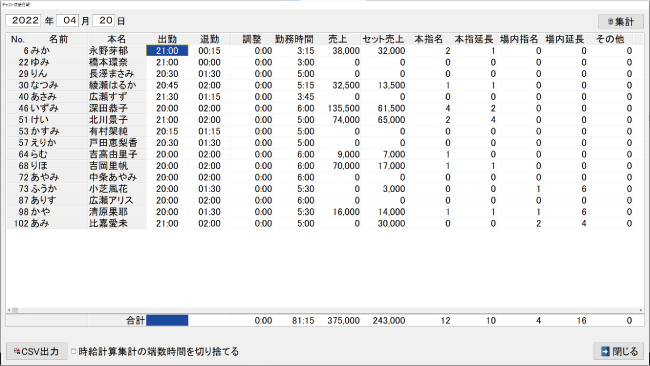Image resolution: width=650 pixels, height=366 pixels.
Task: Click clock-out time 00:15 for みか
Action: (209, 51)
